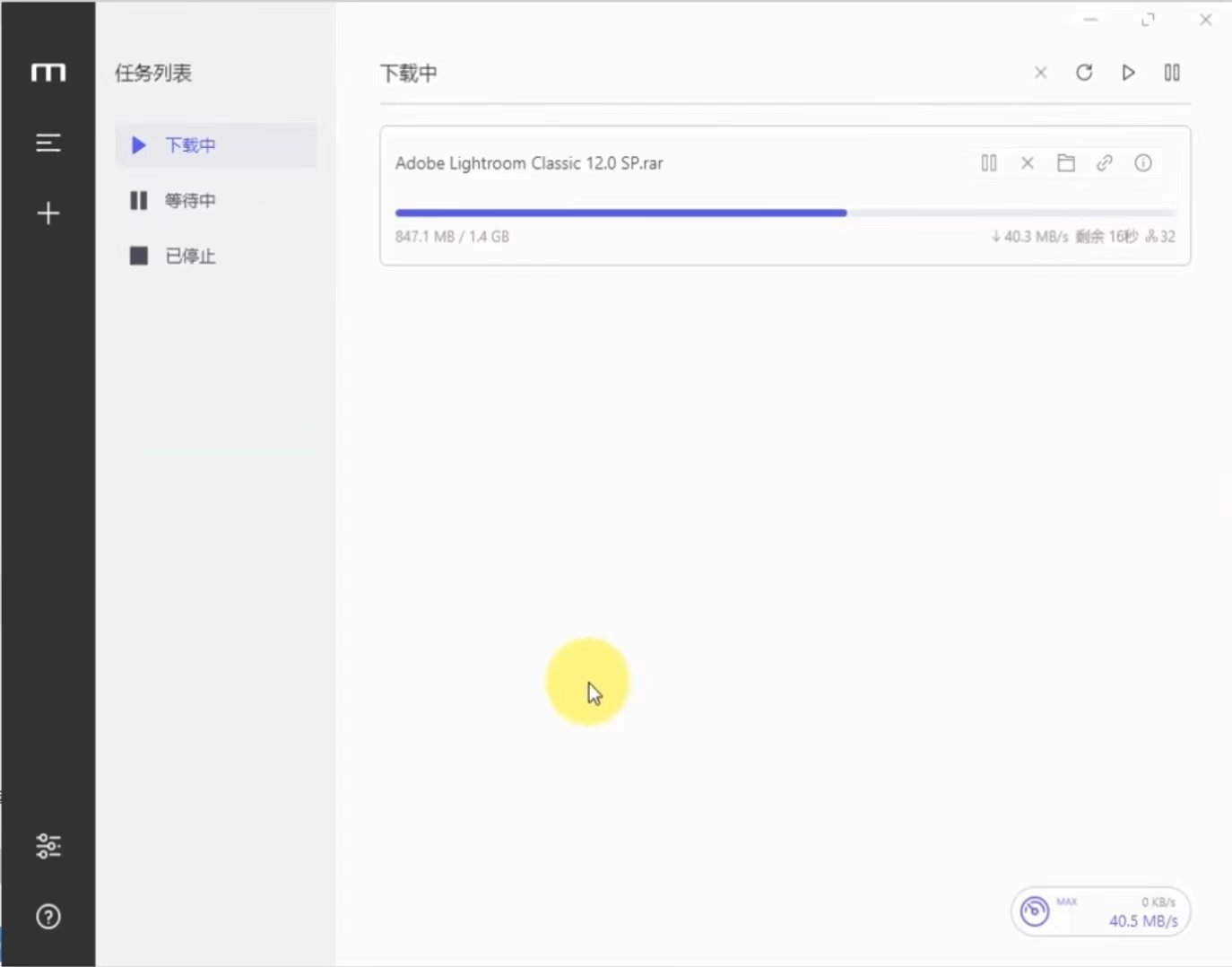The width and height of the screenshot is (1232, 967).
Task: Click the blue download progress bar
Action: pyautogui.click(x=620, y=213)
